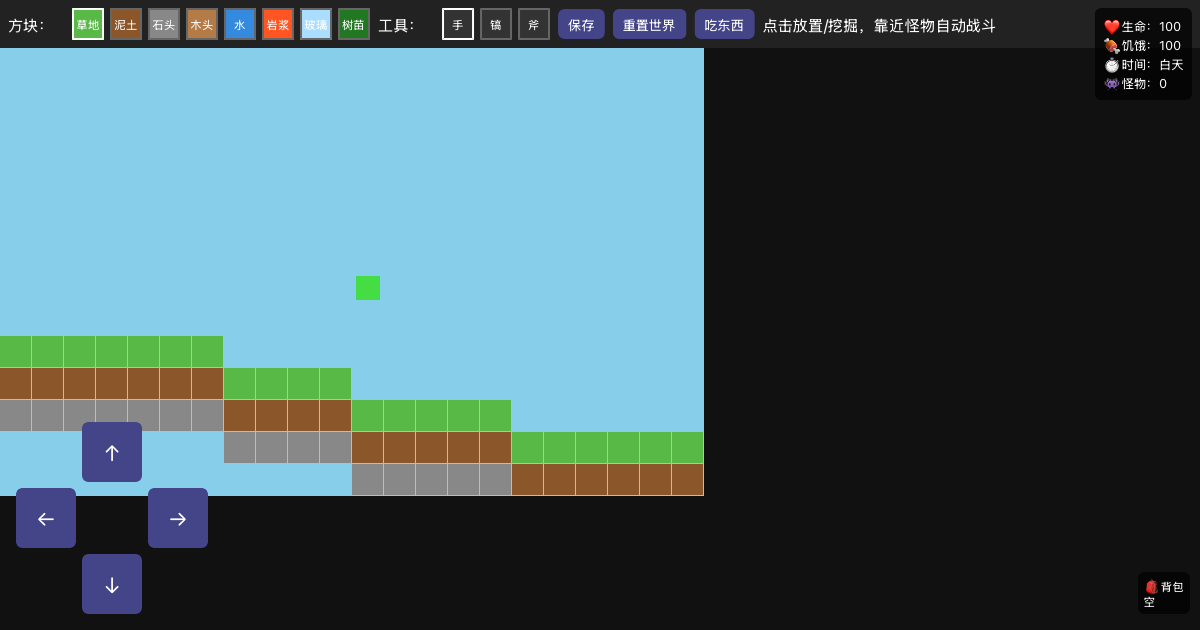Select the 水 water block
Viewport: 1200px width, 630px height.
(x=240, y=24)
